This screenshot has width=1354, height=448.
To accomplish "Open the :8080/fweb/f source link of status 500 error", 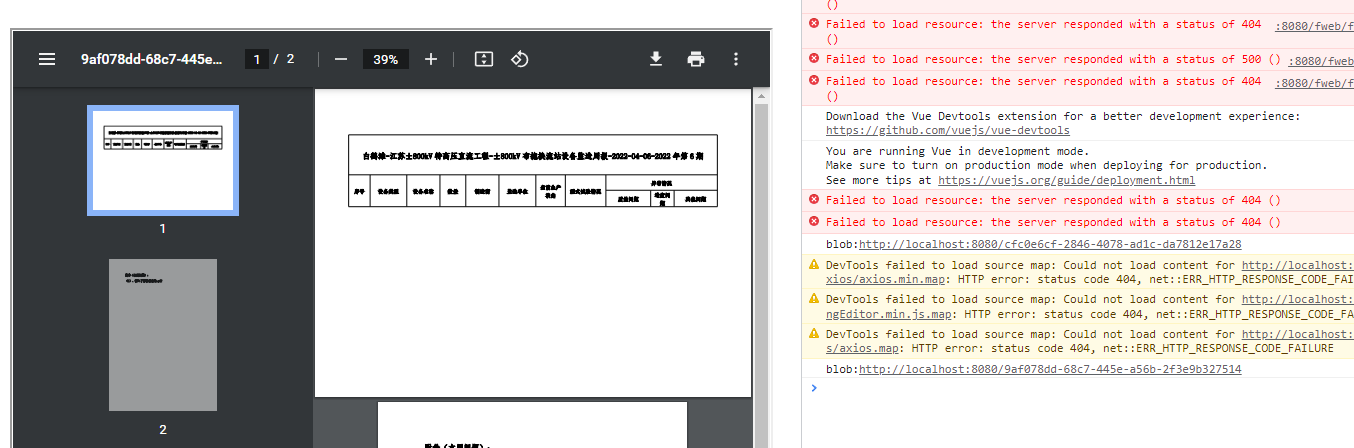I will [1320, 60].
